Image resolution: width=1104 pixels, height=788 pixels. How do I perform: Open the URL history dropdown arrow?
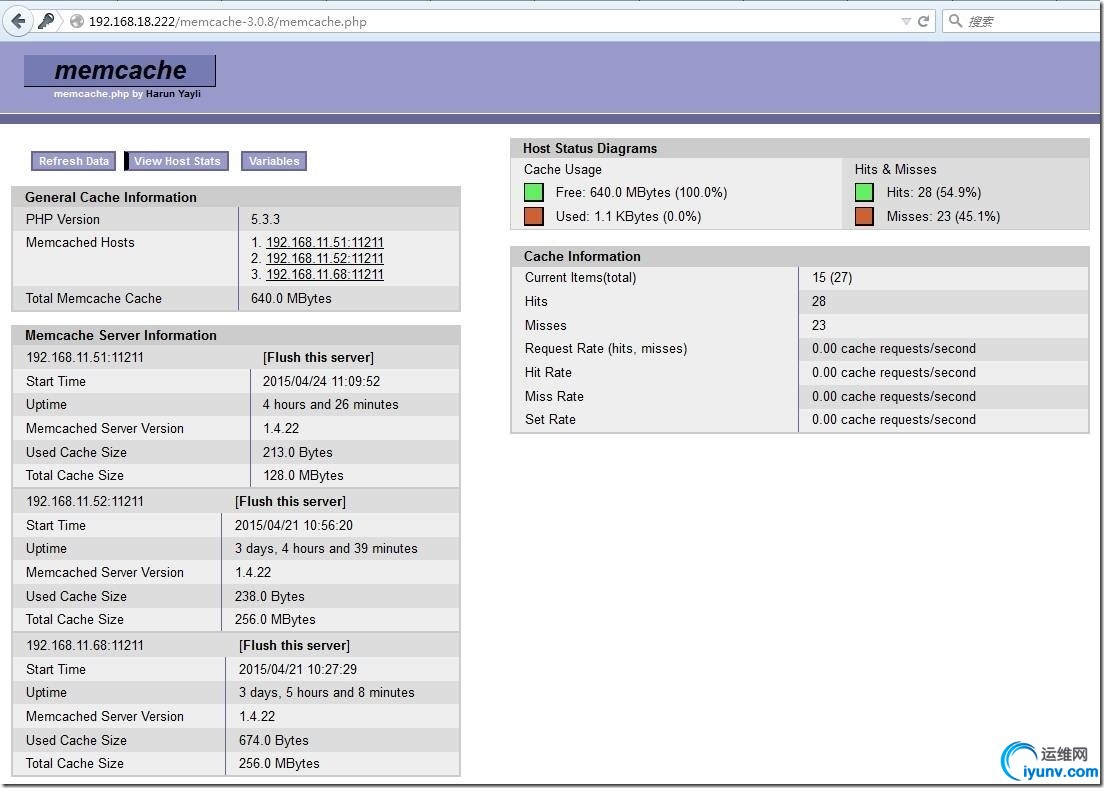tap(906, 22)
